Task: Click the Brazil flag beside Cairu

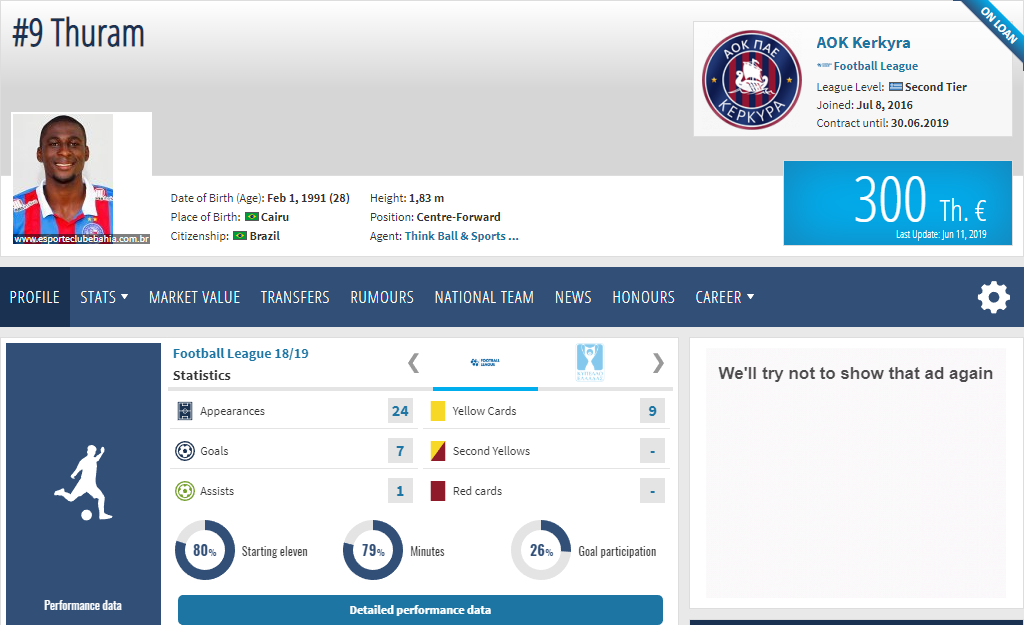Action: click(251, 217)
